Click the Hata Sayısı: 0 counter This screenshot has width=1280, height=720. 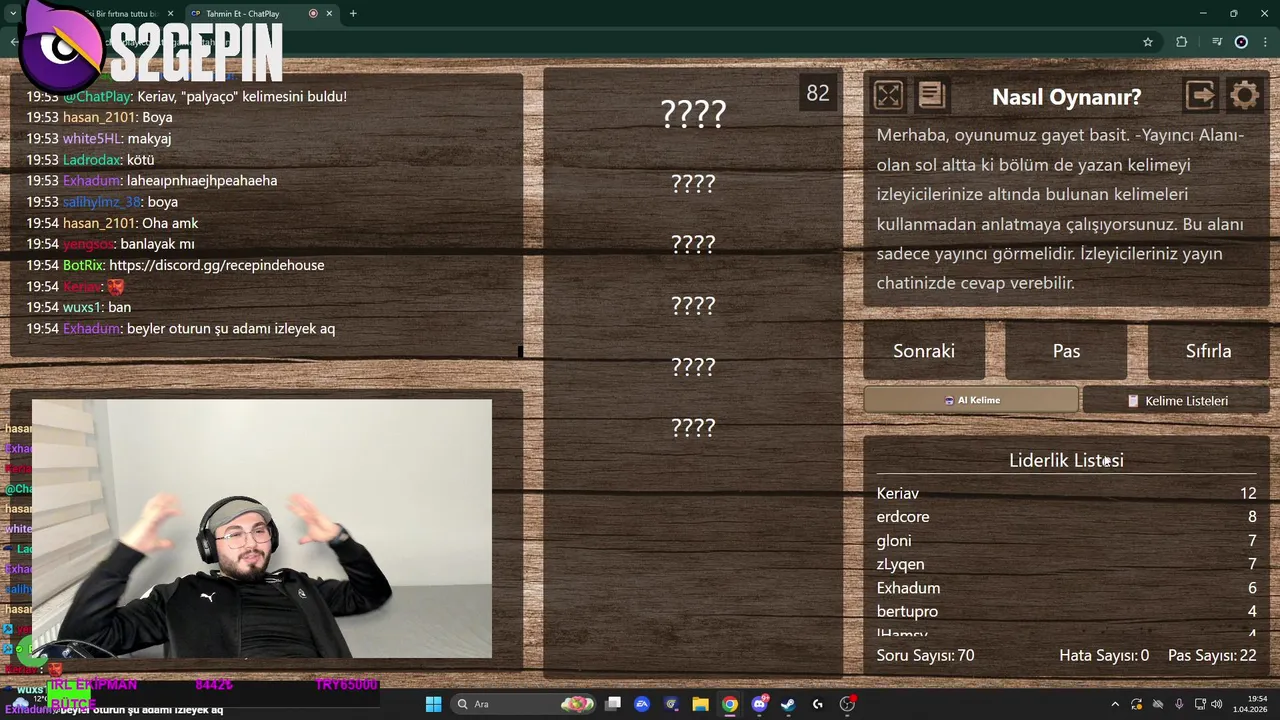tap(1104, 655)
